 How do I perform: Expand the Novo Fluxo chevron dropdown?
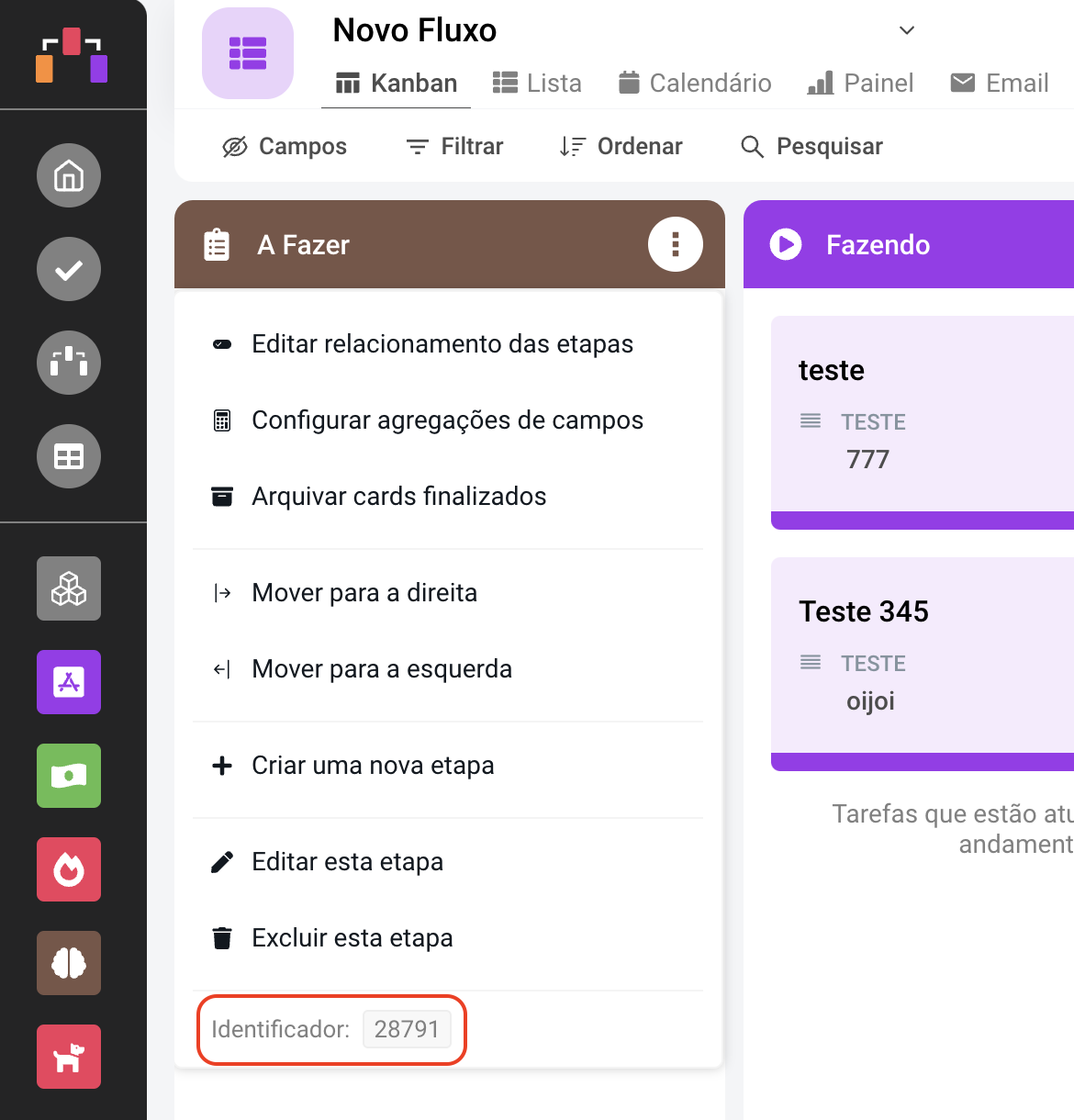(907, 30)
